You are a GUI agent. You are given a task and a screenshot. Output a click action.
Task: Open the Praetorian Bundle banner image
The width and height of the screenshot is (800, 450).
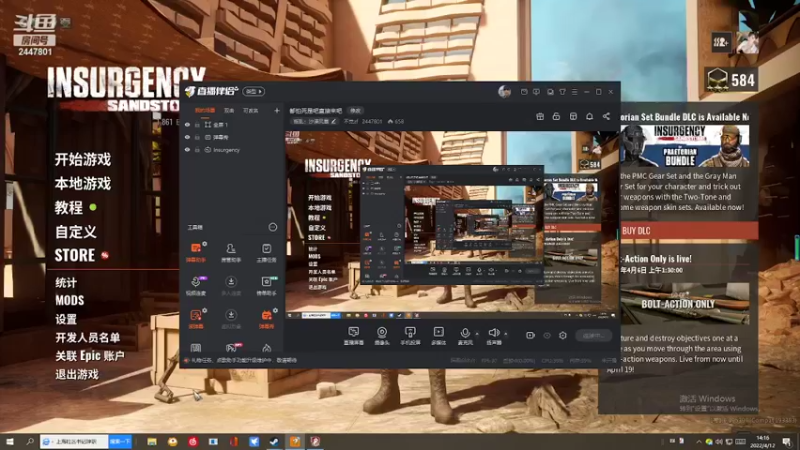click(x=685, y=146)
